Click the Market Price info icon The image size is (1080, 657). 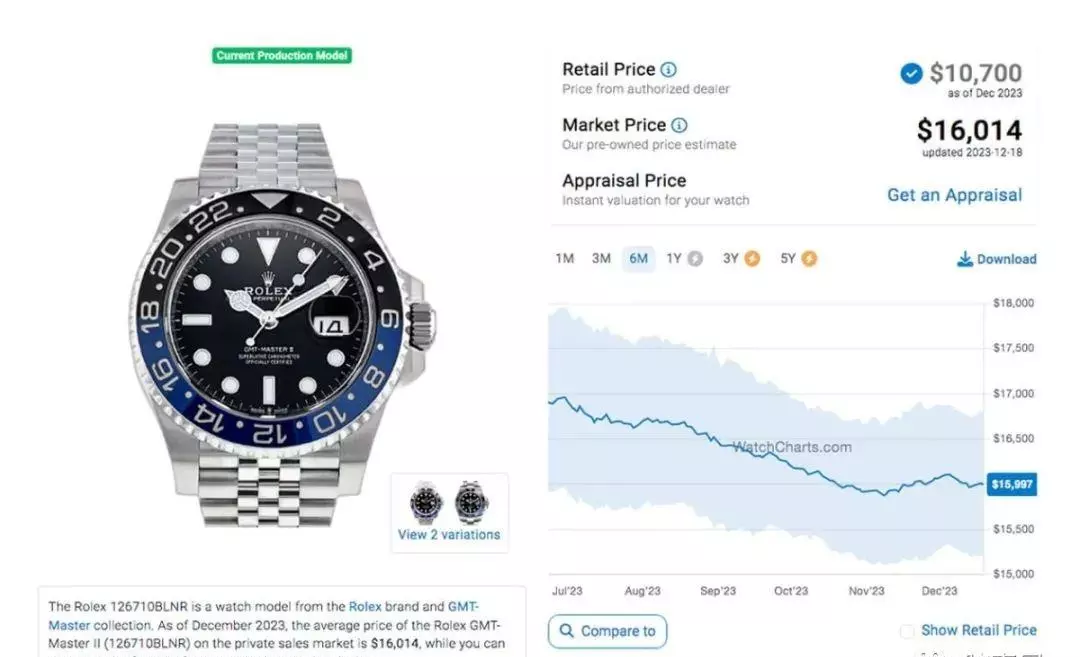679,125
